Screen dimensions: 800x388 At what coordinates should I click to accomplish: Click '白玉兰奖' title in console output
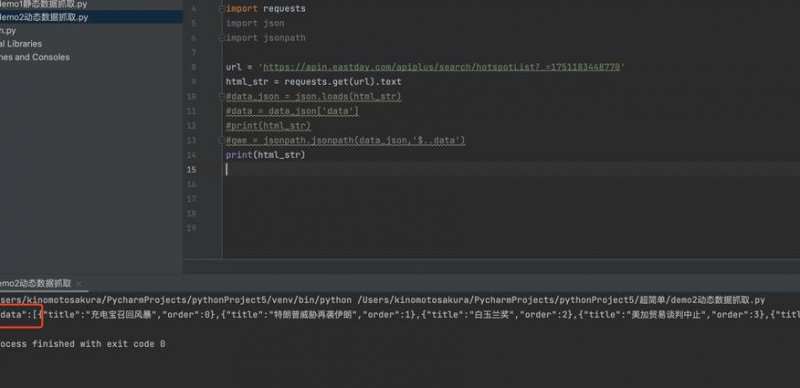(492, 315)
